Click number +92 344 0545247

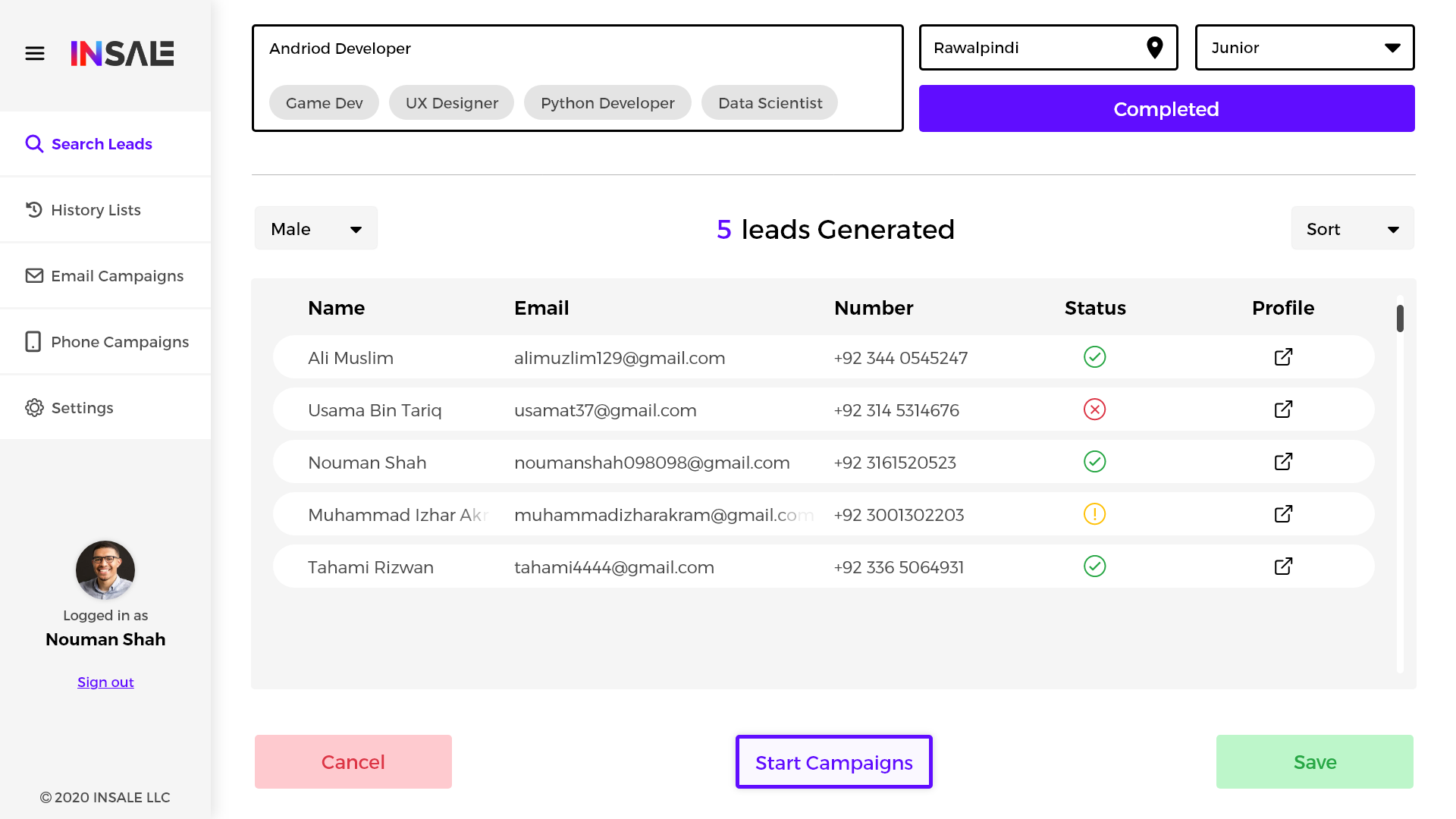tap(901, 358)
